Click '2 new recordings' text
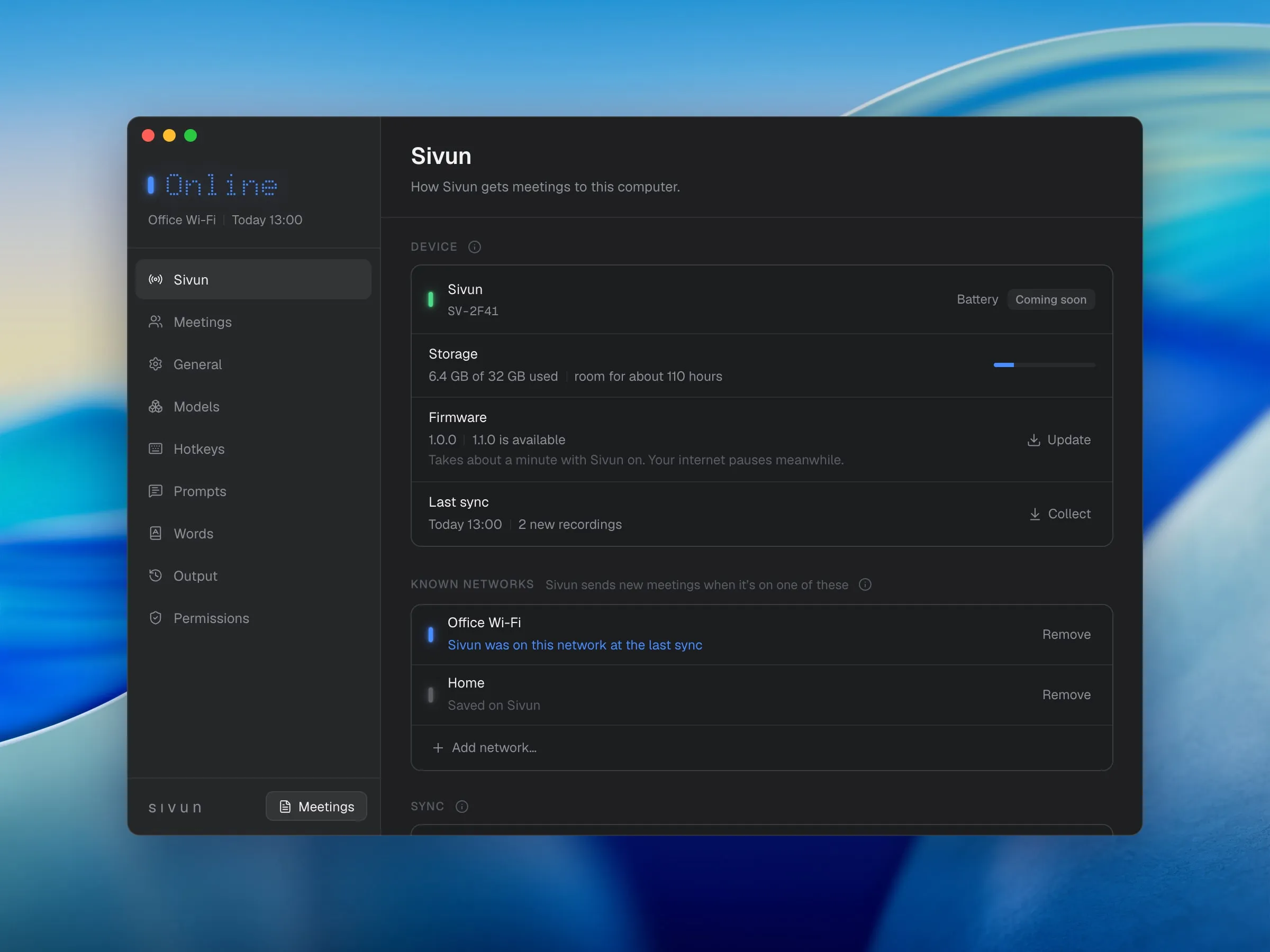 pos(570,525)
